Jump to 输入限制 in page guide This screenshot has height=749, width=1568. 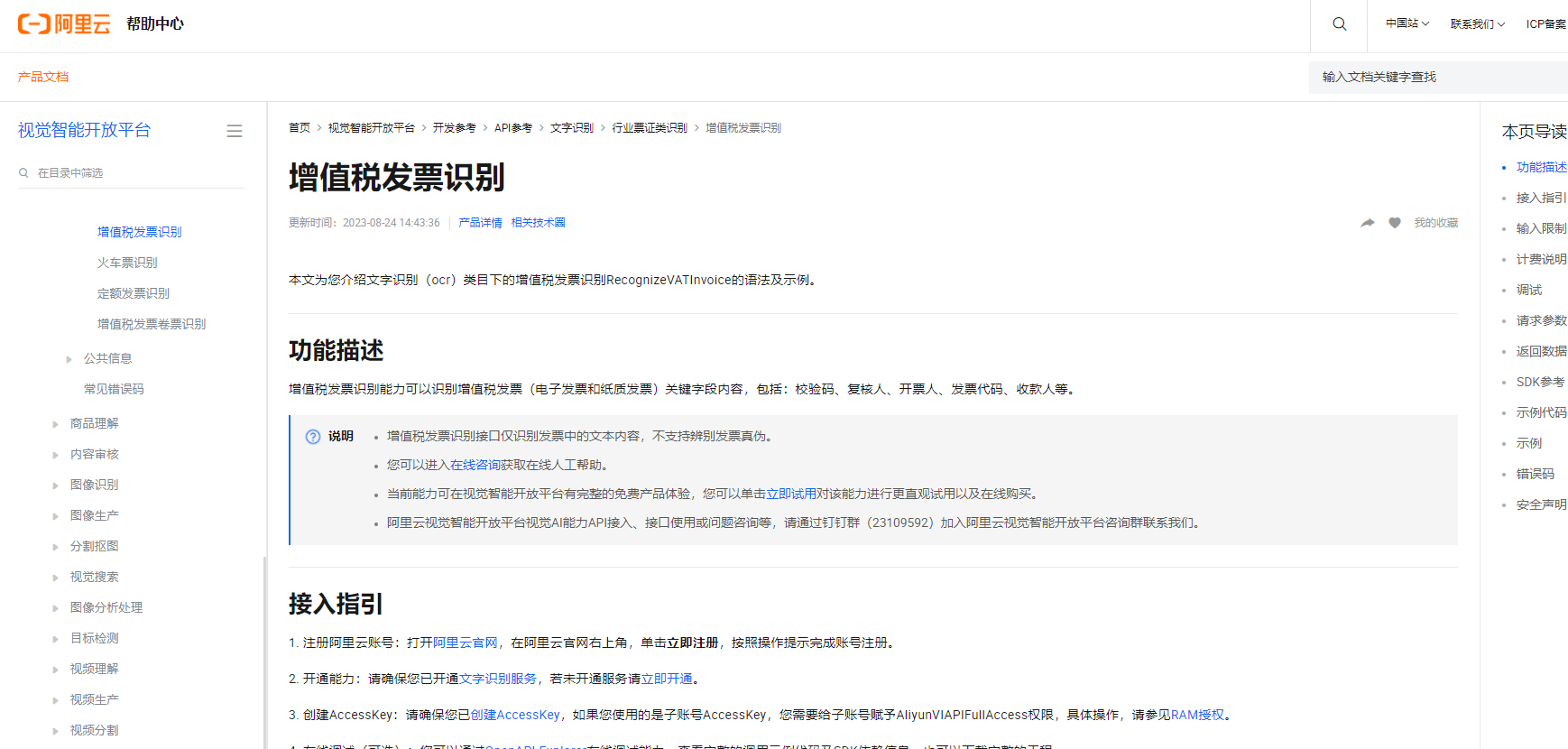tap(1542, 229)
